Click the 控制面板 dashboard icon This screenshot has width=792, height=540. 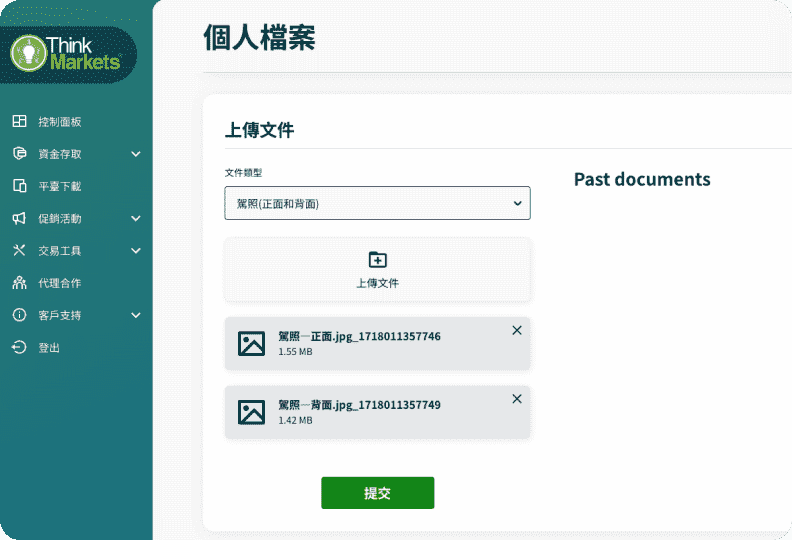click(x=19, y=121)
